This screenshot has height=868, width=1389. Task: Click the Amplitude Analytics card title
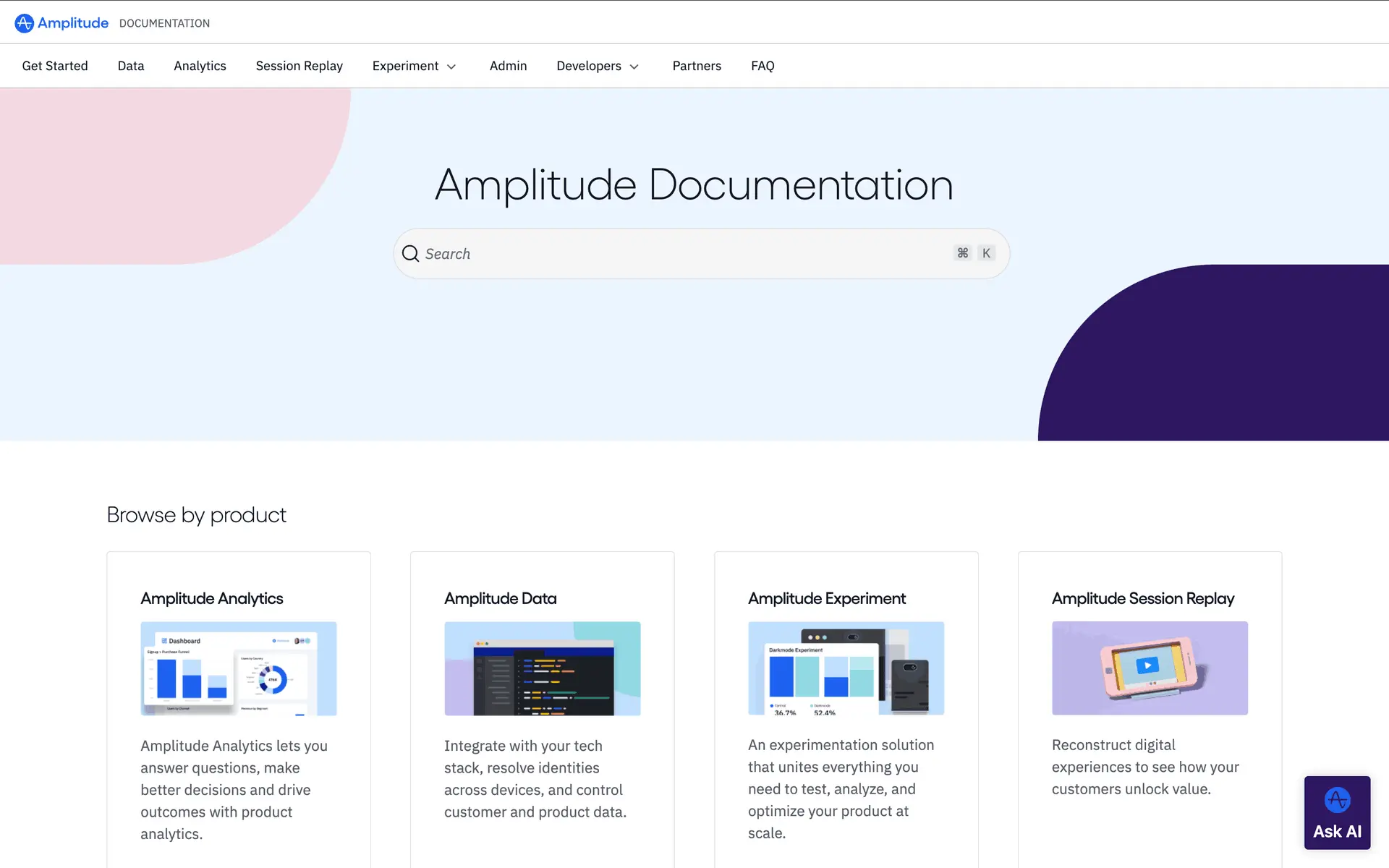tap(211, 598)
